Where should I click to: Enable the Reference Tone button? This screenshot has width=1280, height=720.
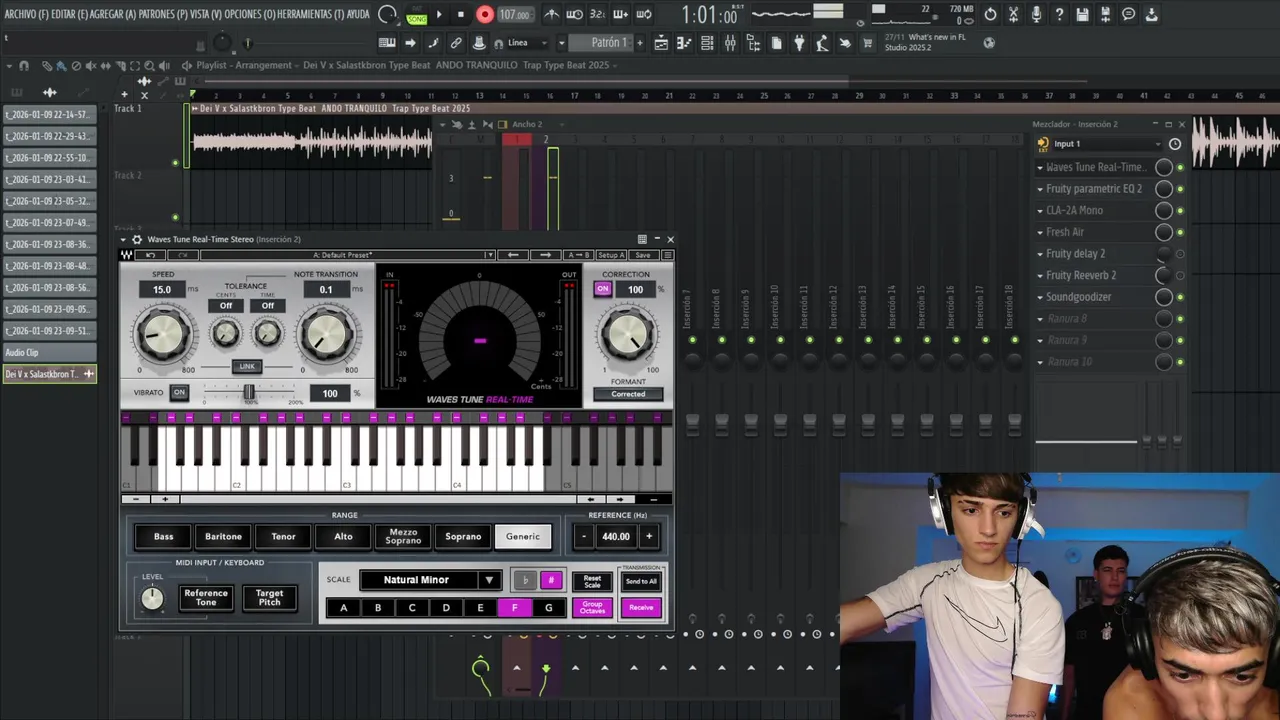tap(206, 598)
